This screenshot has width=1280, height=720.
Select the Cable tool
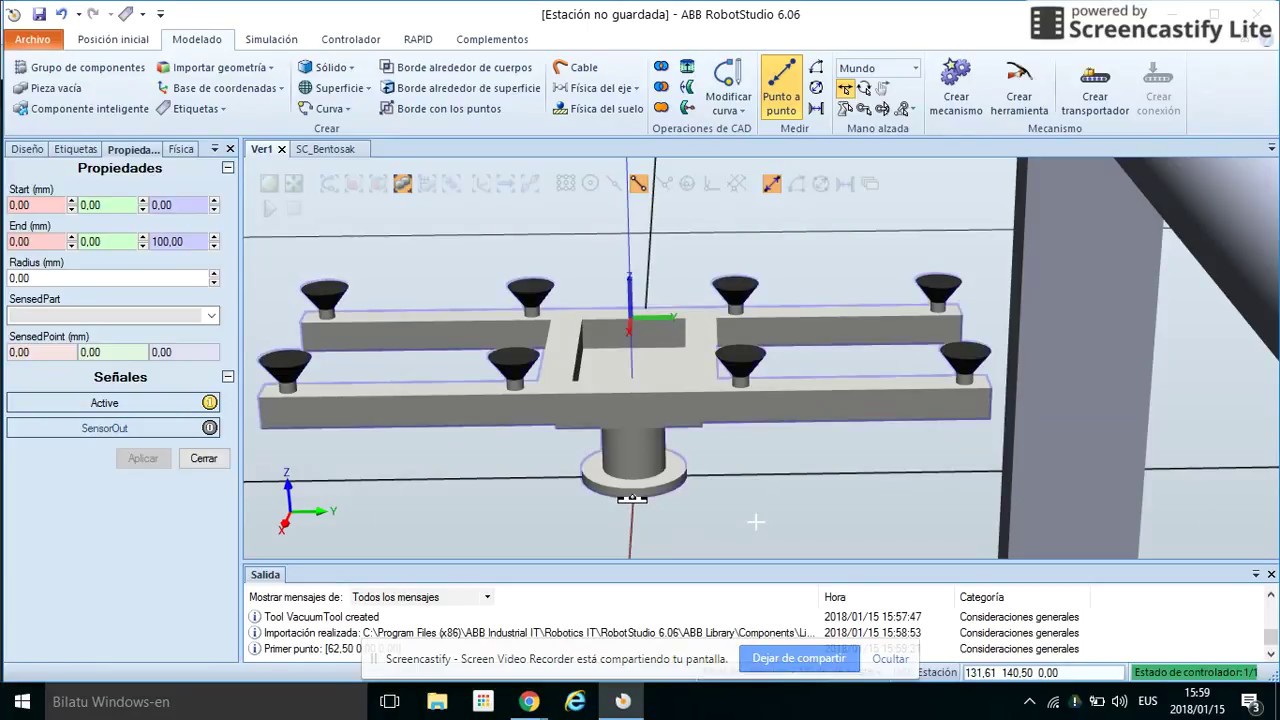[x=575, y=67]
